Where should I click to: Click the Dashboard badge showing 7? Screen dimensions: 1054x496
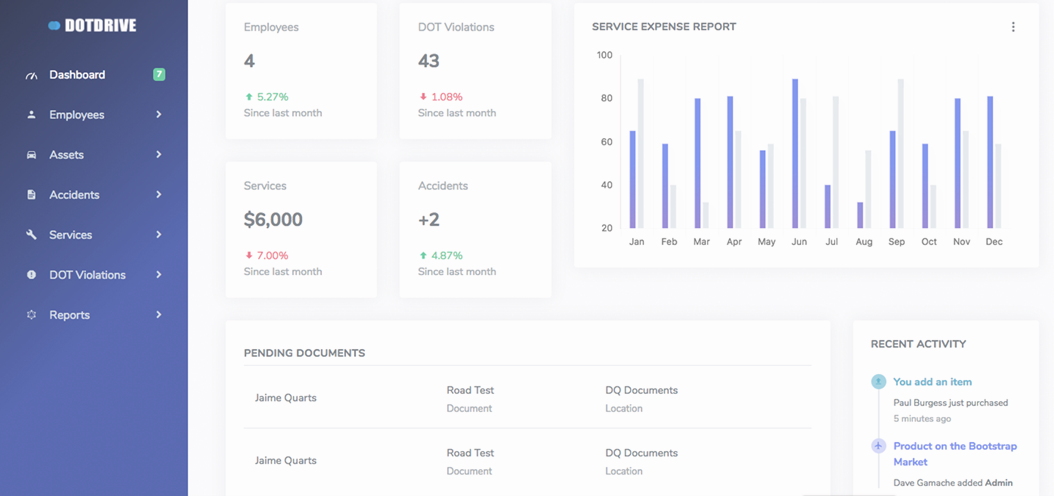(x=159, y=75)
